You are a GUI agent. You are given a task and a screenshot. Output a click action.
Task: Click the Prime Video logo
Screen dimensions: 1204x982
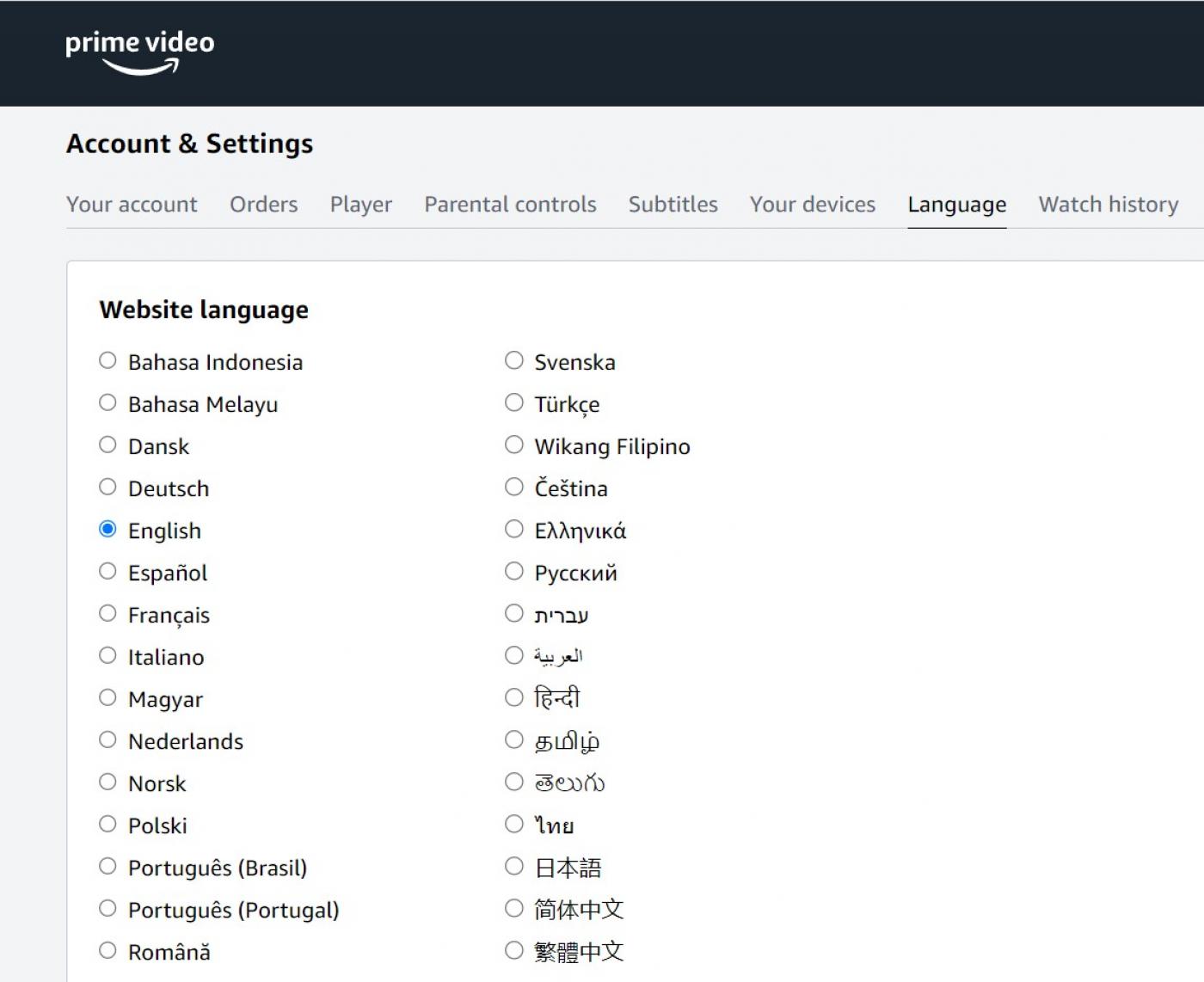coord(138,50)
